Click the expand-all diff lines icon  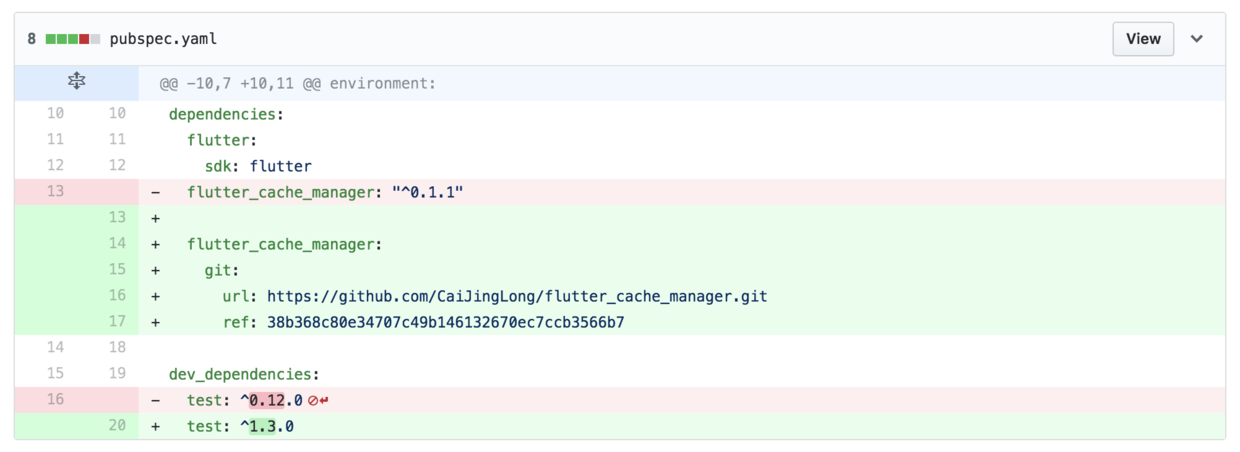[x=76, y=82]
